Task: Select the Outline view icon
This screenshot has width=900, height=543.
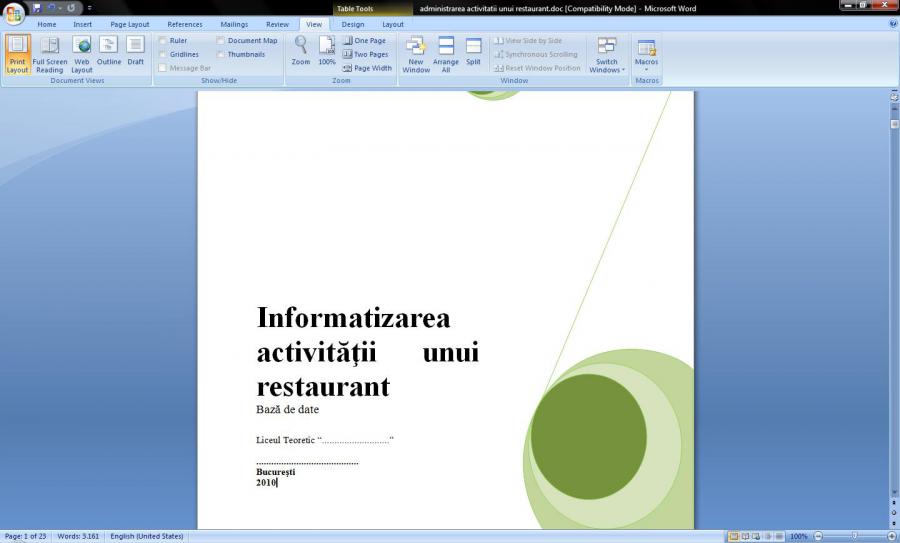Action: (x=109, y=51)
